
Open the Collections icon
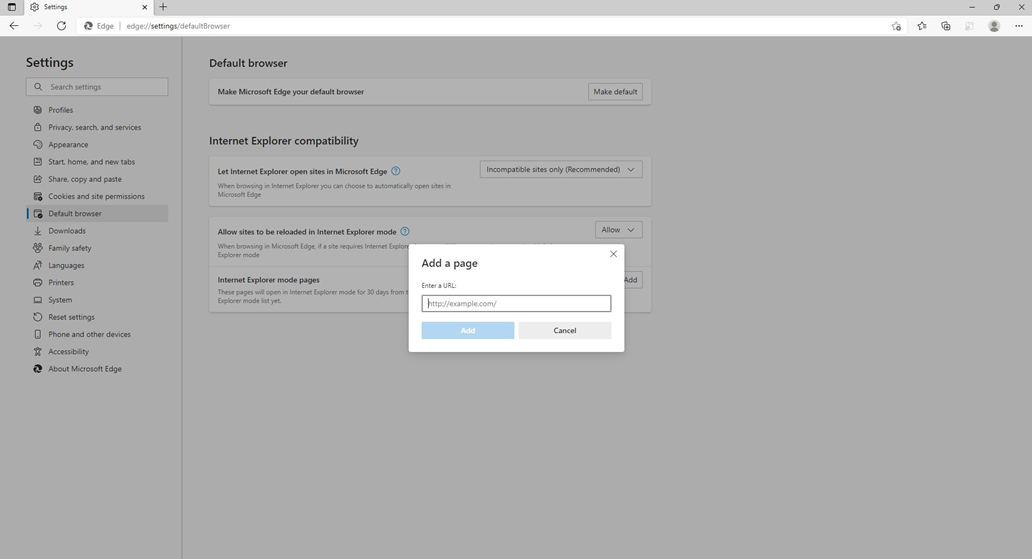[x=946, y=26]
